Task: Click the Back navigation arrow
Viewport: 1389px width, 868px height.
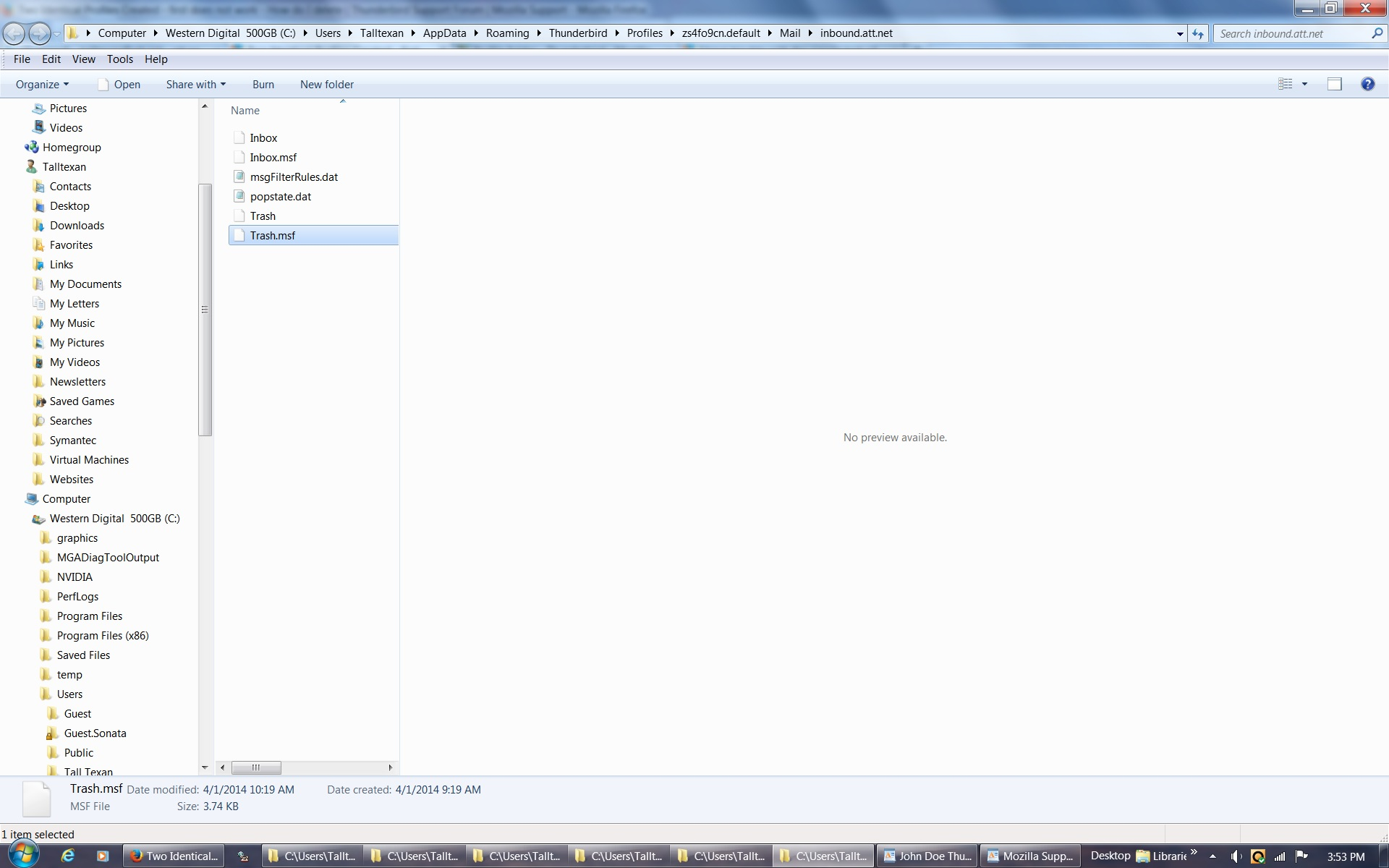Action: point(14,33)
